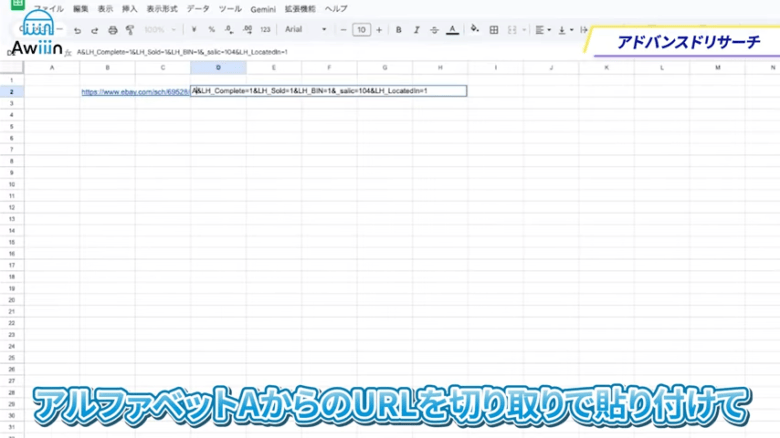Toggle bold formatting

398,30
